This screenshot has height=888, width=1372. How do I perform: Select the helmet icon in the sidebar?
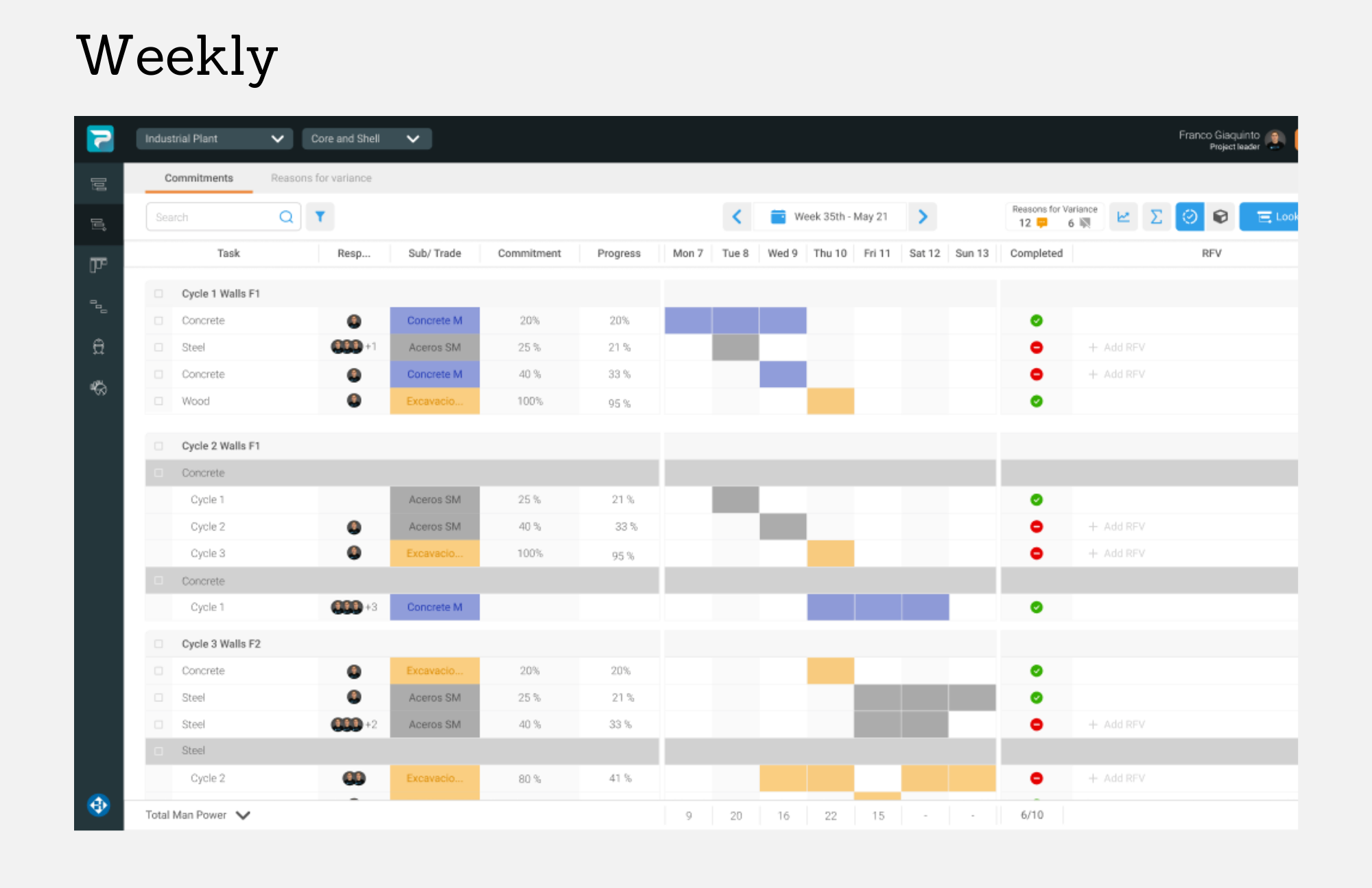point(99,347)
